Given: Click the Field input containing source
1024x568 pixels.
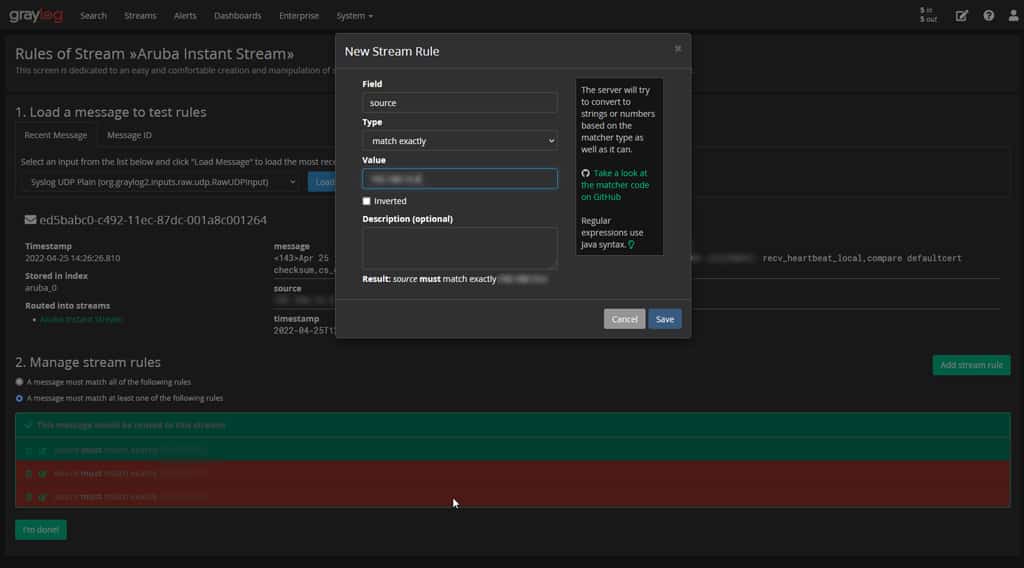Looking at the screenshot, I should pos(460,103).
